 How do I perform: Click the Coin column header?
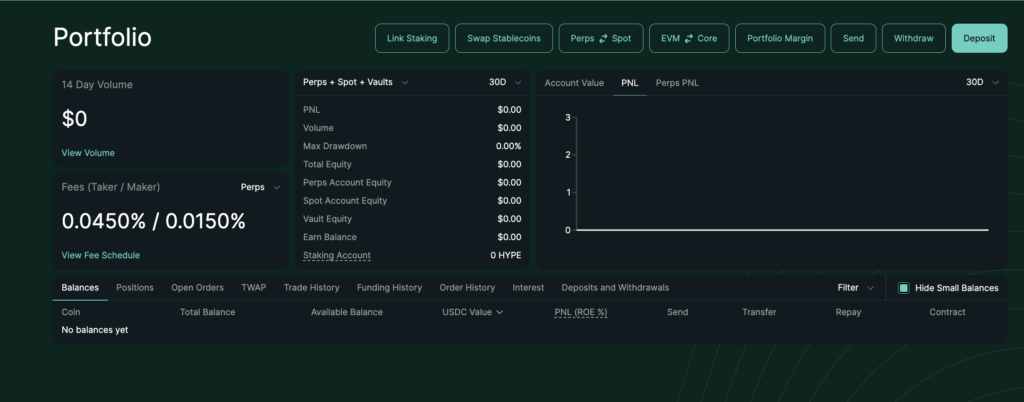71,312
